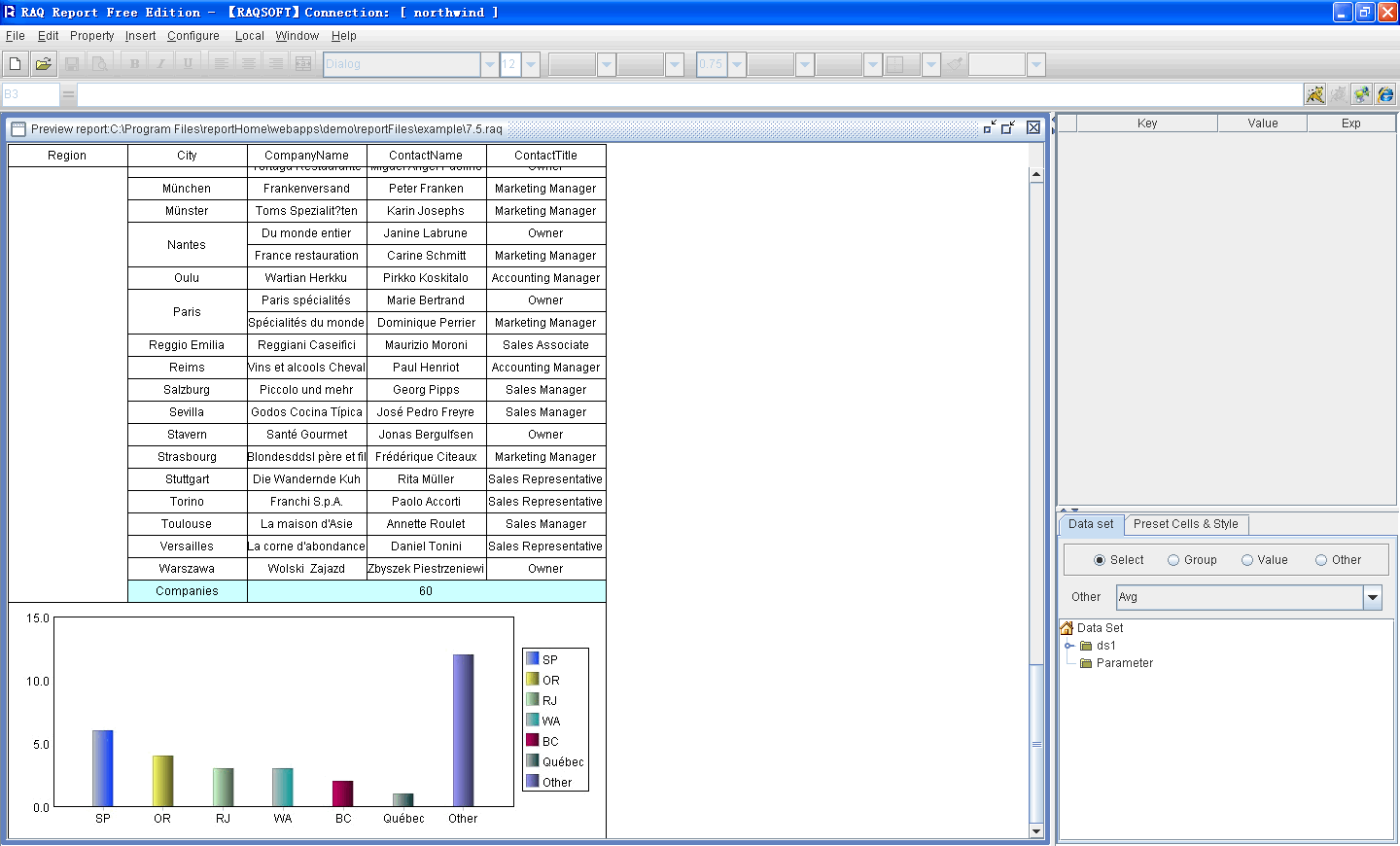Maximize the Preview report internal window

[1008, 127]
